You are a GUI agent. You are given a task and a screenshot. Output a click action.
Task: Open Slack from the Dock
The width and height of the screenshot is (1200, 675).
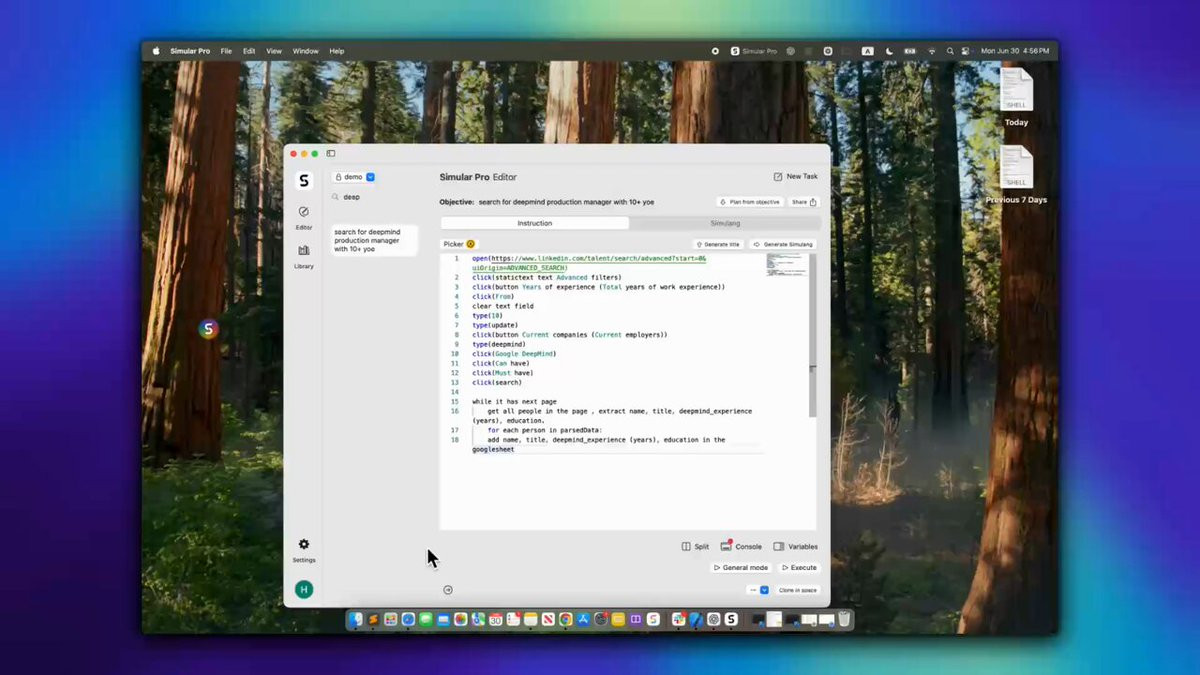click(679, 619)
